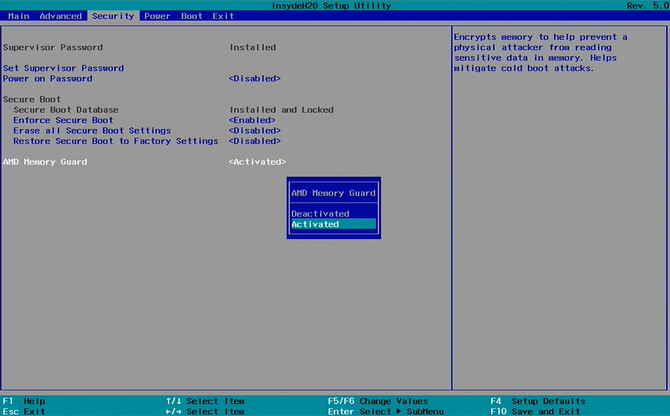
Task: Select Deactivated in AMD Memory Guard popup
Action: tap(320, 213)
